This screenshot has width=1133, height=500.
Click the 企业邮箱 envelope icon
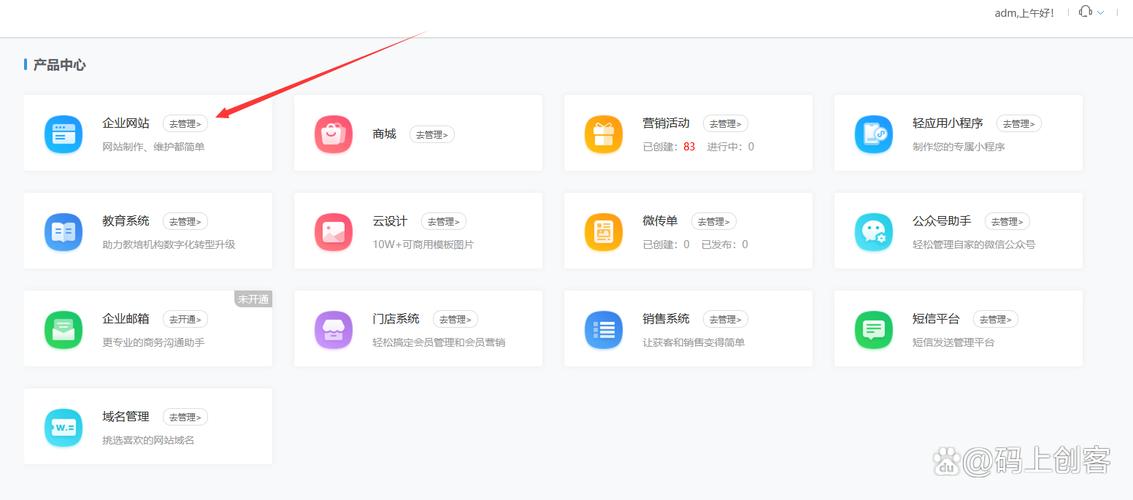(x=64, y=329)
